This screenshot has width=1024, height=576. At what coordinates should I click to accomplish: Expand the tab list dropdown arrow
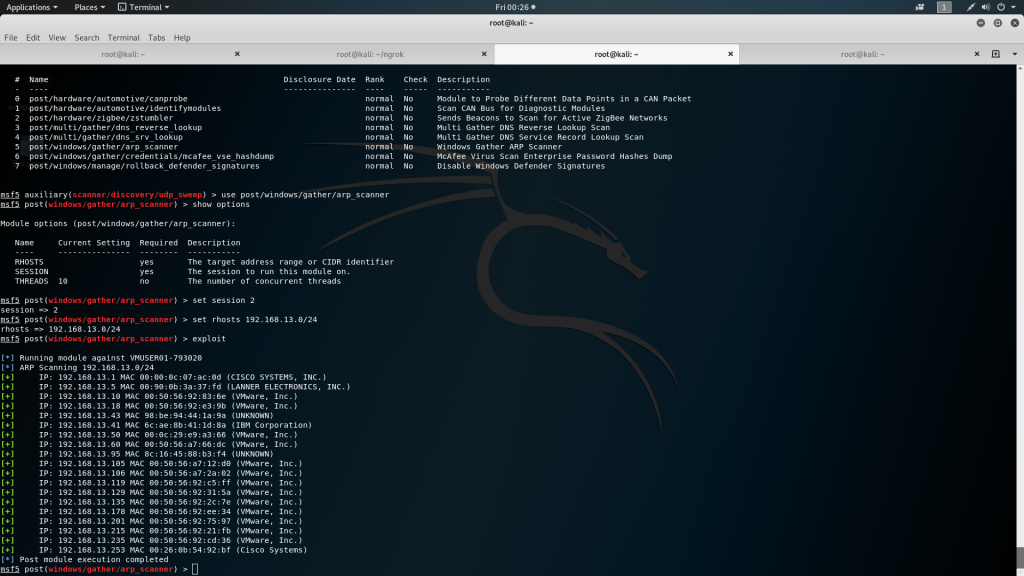1015,54
